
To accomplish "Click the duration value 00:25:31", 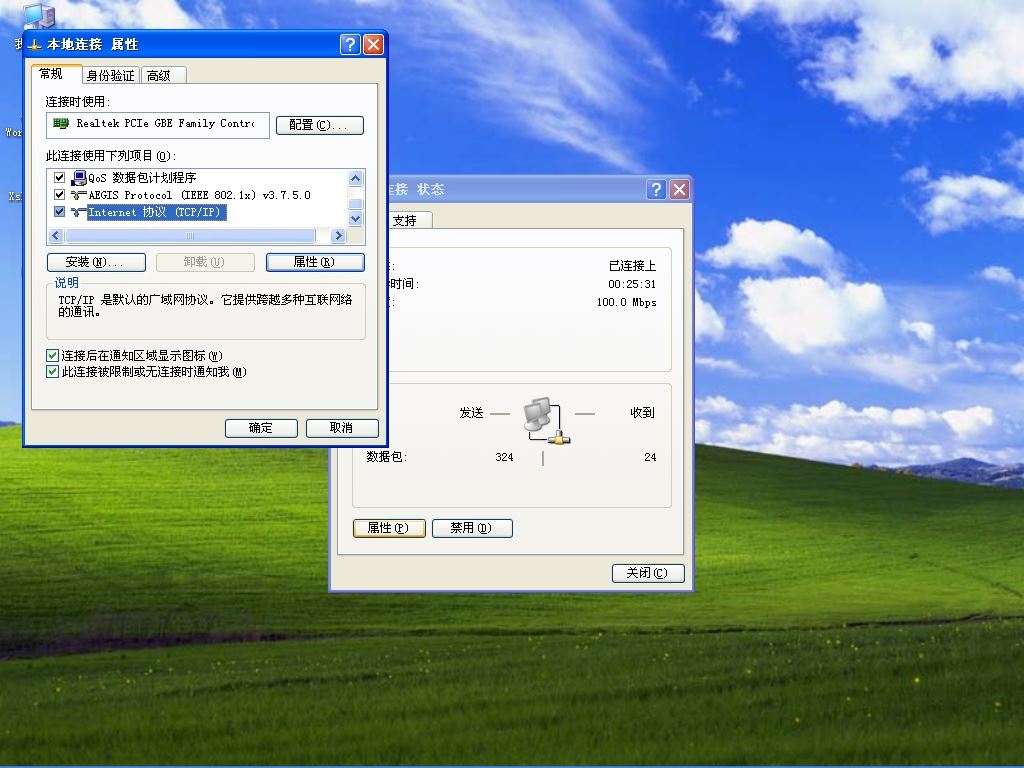I will point(632,284).
